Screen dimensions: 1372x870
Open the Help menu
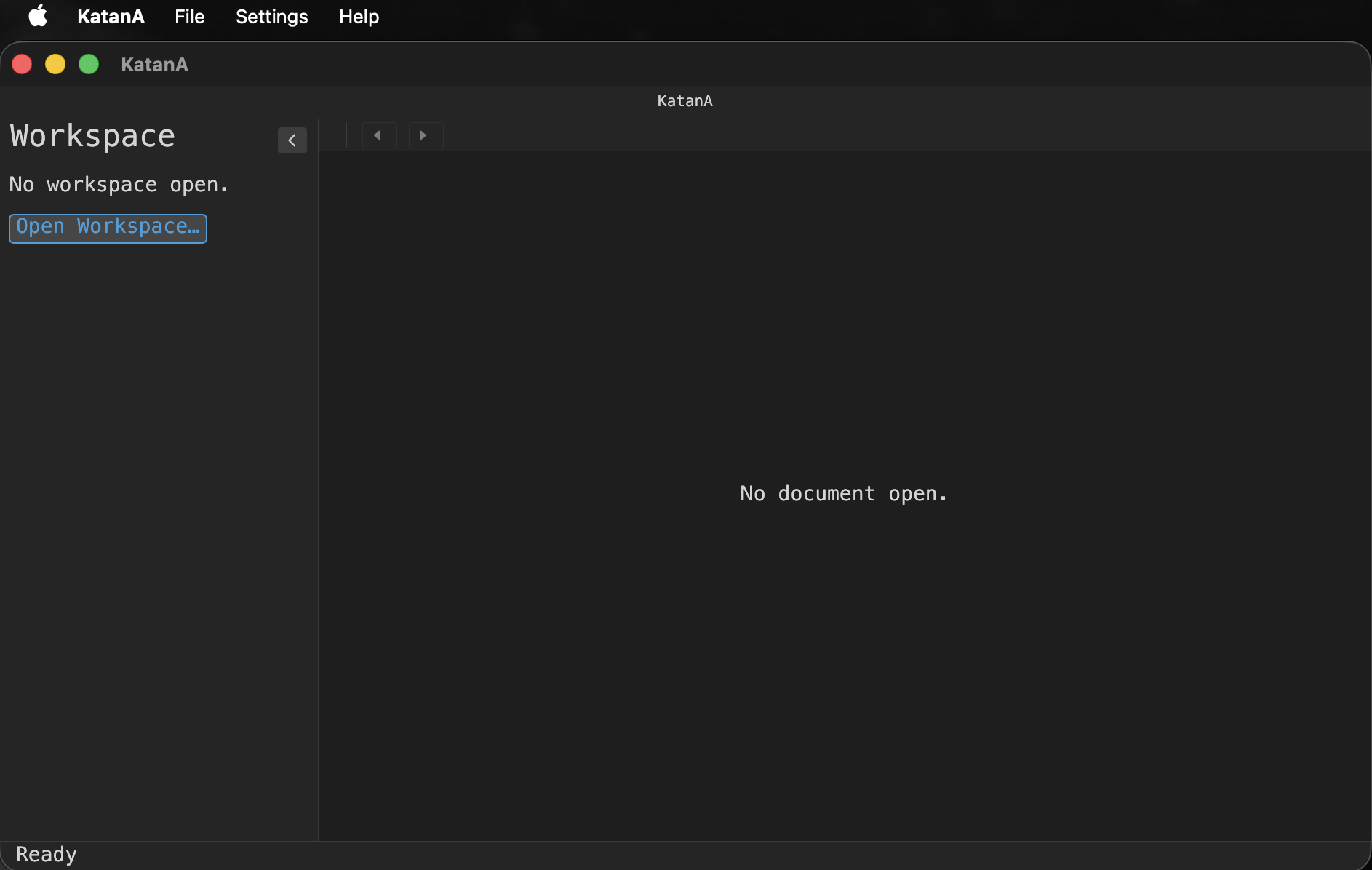[359, 16]
